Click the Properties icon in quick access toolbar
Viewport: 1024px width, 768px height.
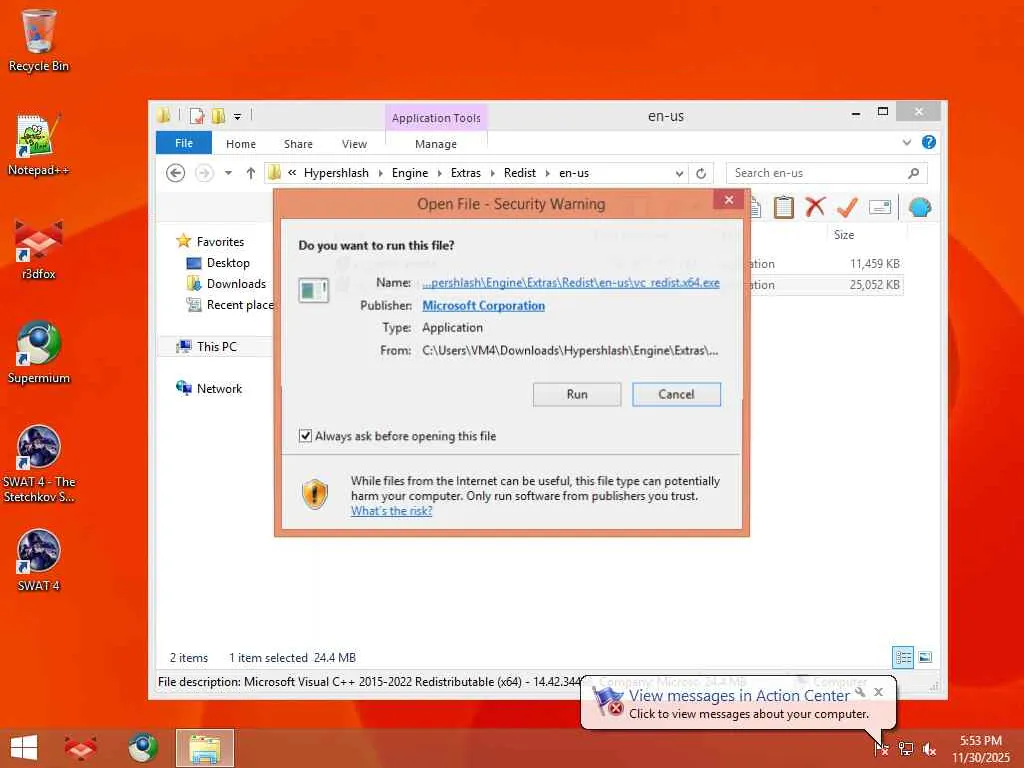pos(197,116)
